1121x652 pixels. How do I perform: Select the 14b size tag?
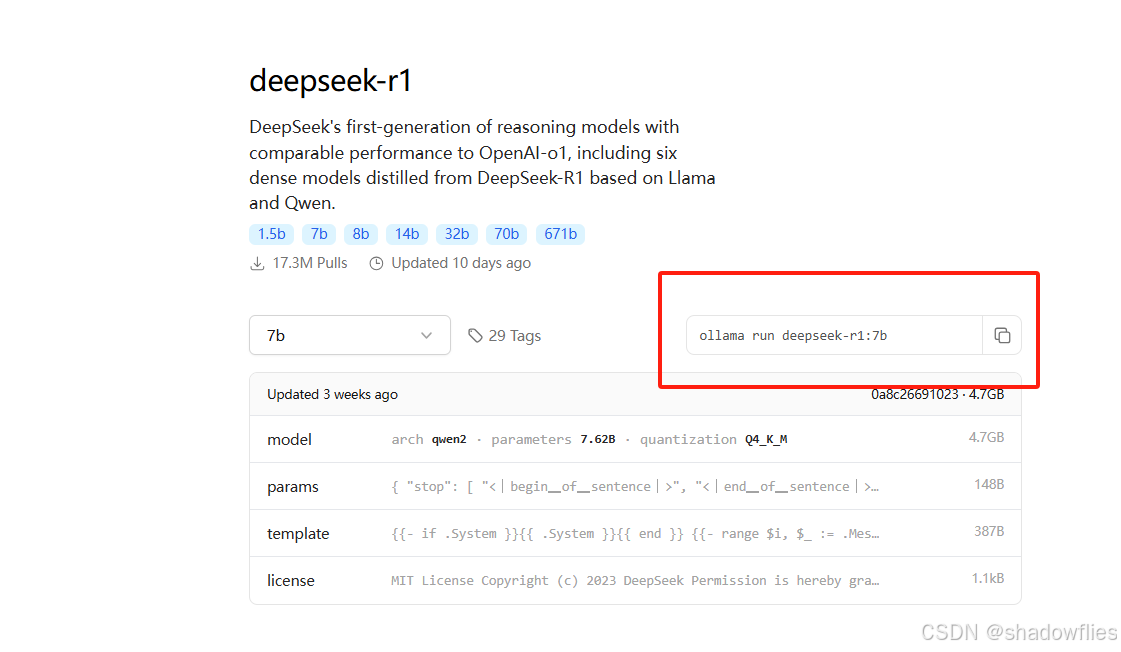coord(407,234)
